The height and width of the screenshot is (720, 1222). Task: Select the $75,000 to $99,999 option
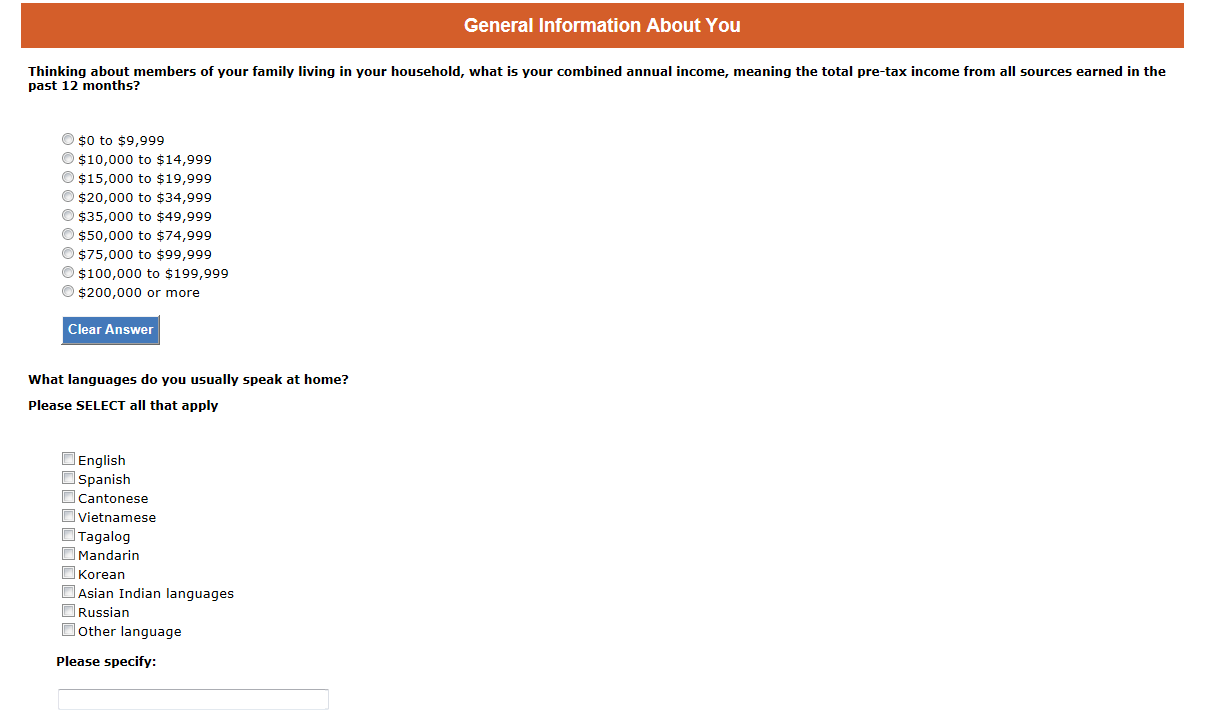pyautogui.click(x=68, y=254)
